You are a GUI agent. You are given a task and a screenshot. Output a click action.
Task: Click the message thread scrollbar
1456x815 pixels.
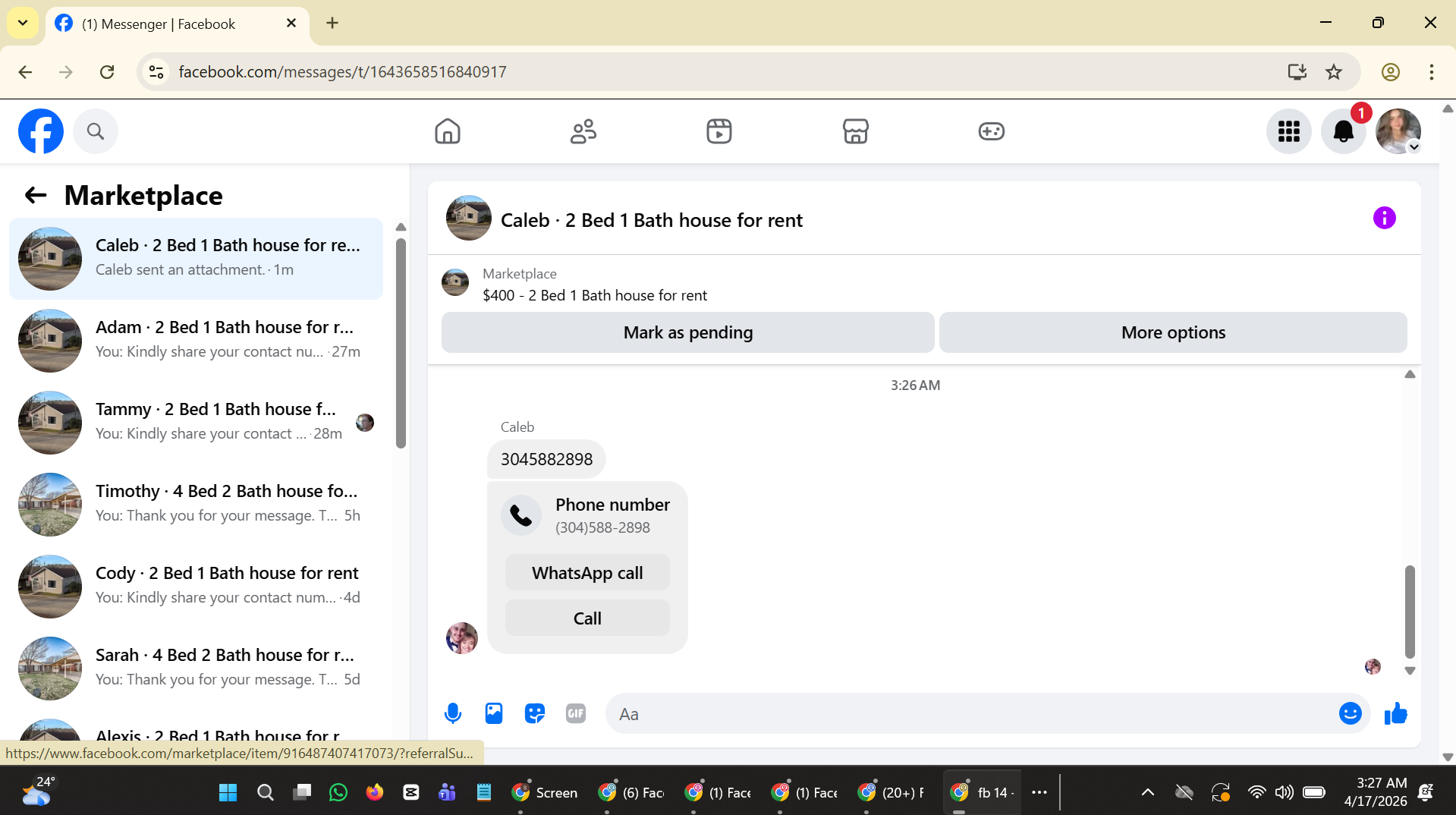1410,611
